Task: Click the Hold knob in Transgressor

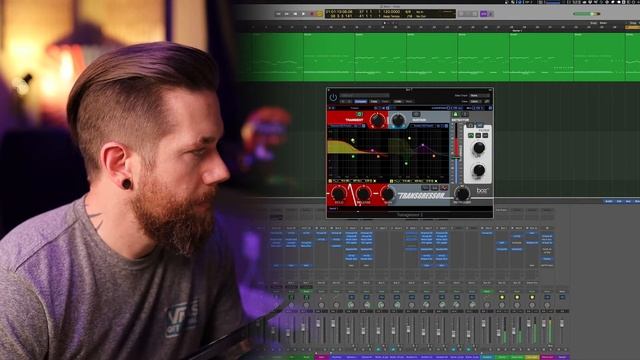Action: click(x=338, y=193)
